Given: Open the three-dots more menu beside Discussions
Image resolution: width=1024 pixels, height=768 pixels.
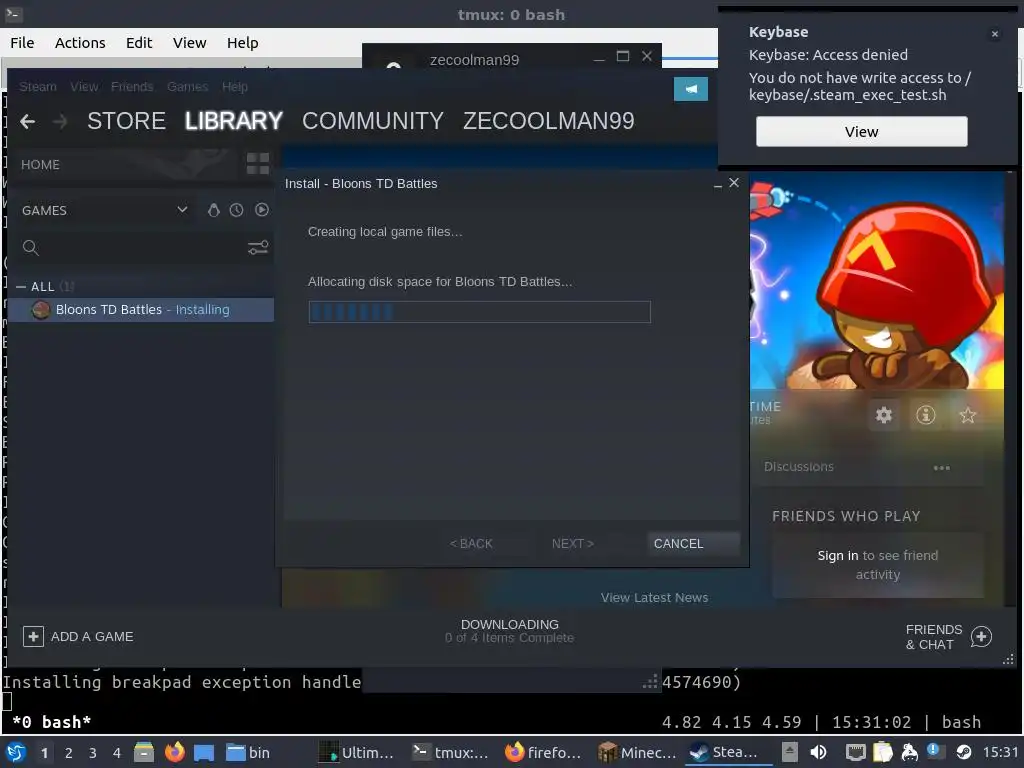Looking at the screenshot, I should tap(942, 468).
